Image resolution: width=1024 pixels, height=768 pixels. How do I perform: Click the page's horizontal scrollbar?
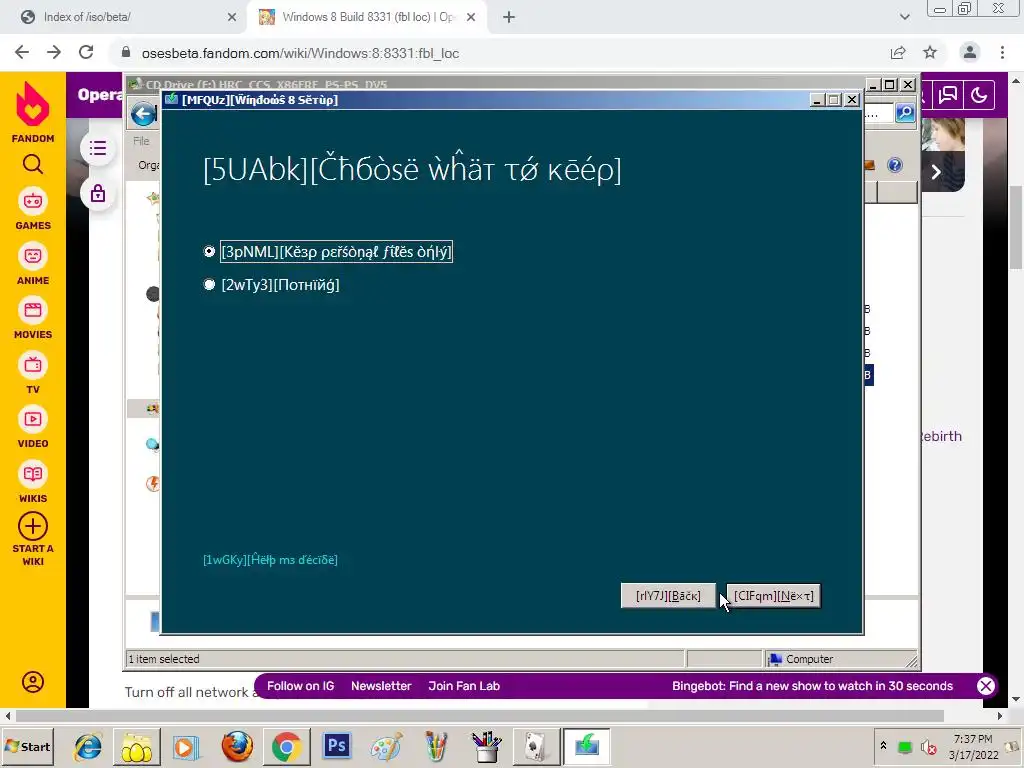click(x=479, y=716)
